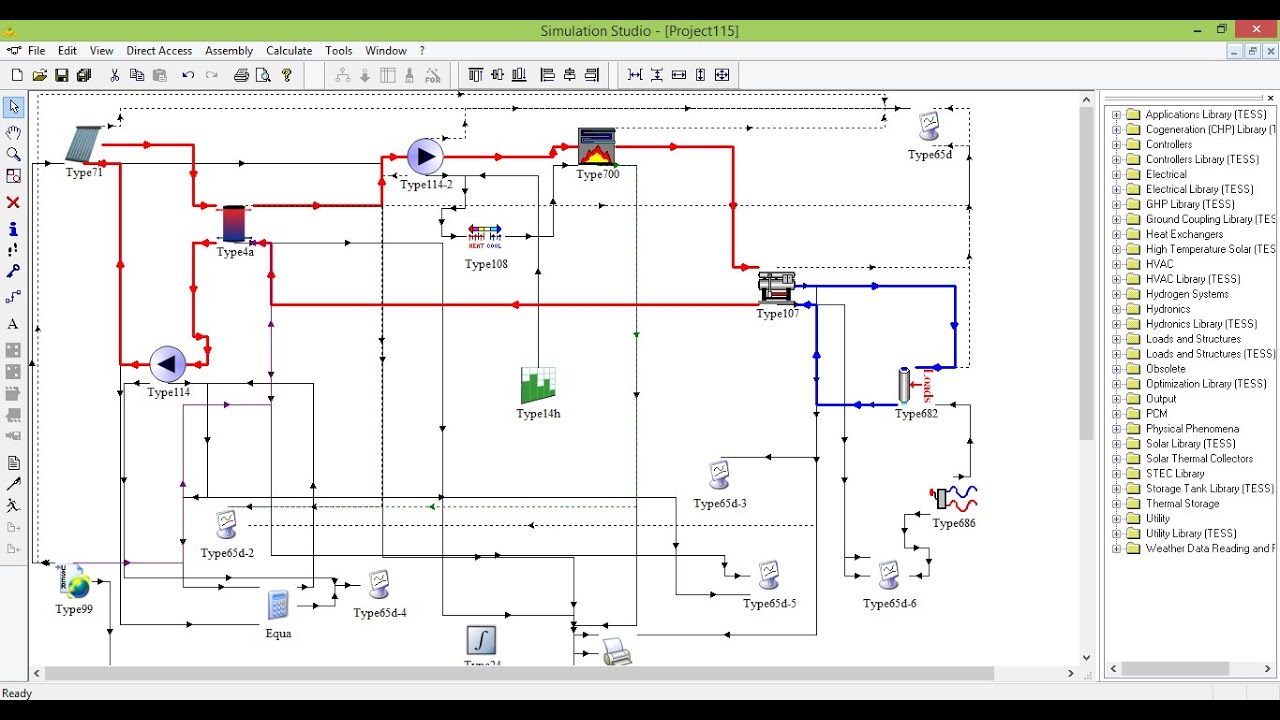Image resolution: width=1280 pixels, height=720 pixels.
Task: Expand the Thermal Storage folder
Action: tap(1117, 504)
